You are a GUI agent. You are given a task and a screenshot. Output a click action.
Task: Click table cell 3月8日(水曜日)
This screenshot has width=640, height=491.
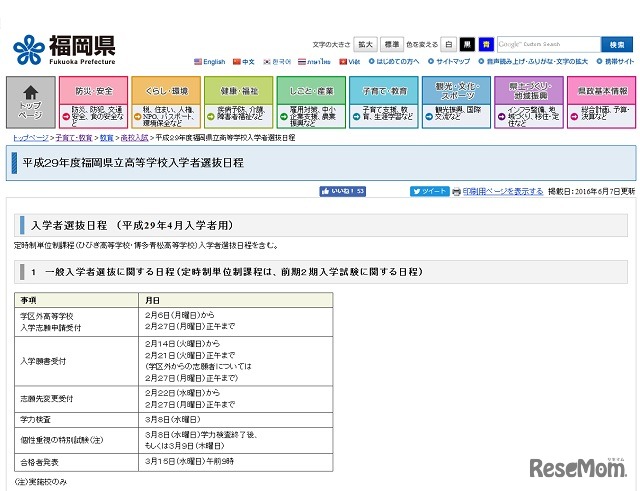pos(236,420)
